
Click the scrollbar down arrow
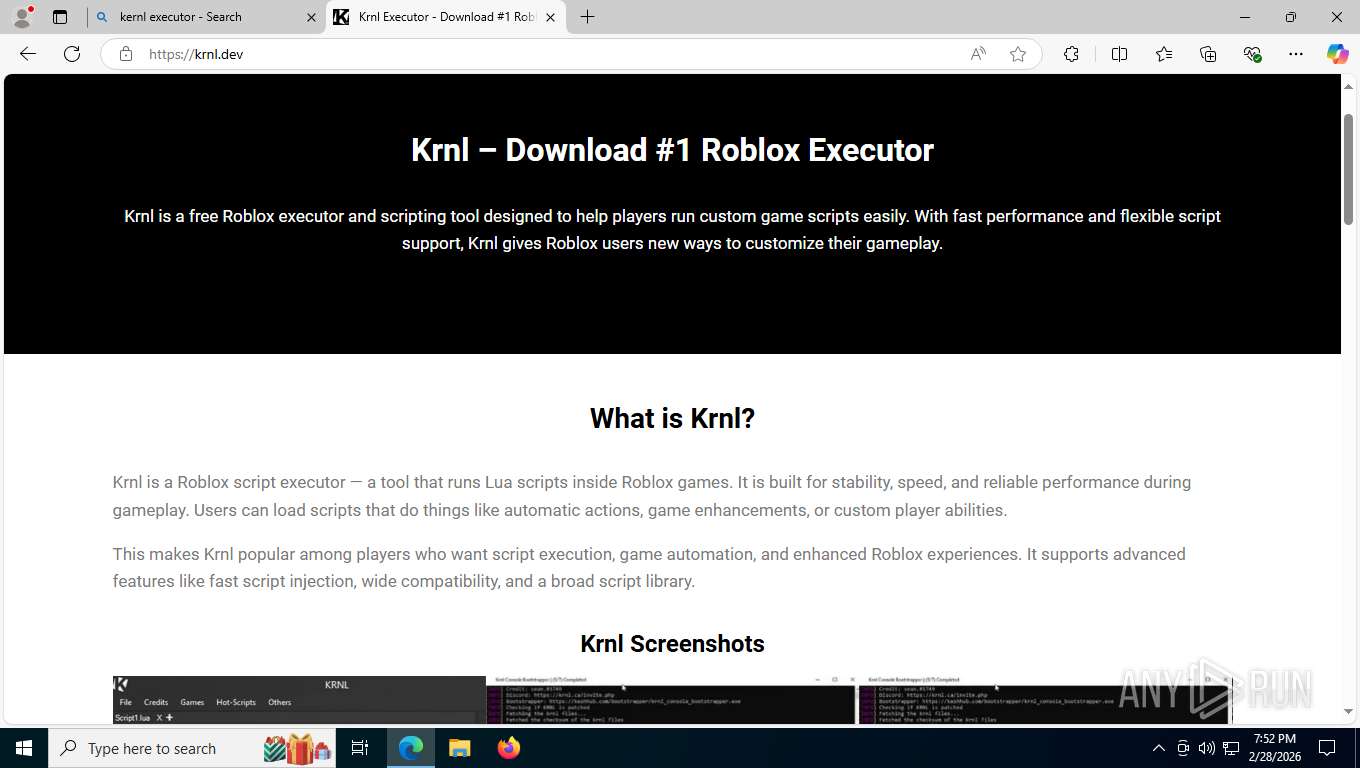point(1348,712)
